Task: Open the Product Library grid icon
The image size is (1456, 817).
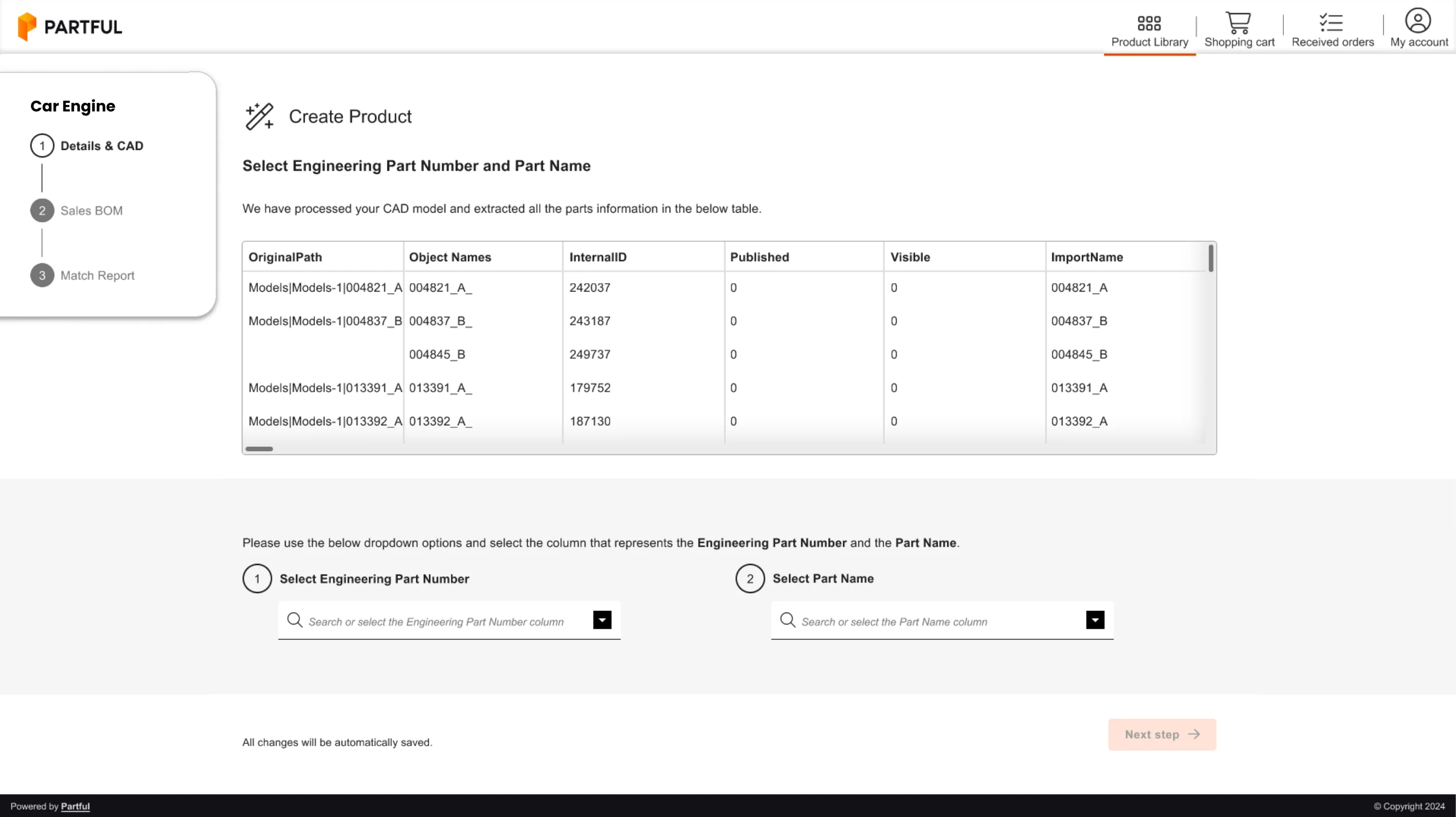Action: 1149,23
